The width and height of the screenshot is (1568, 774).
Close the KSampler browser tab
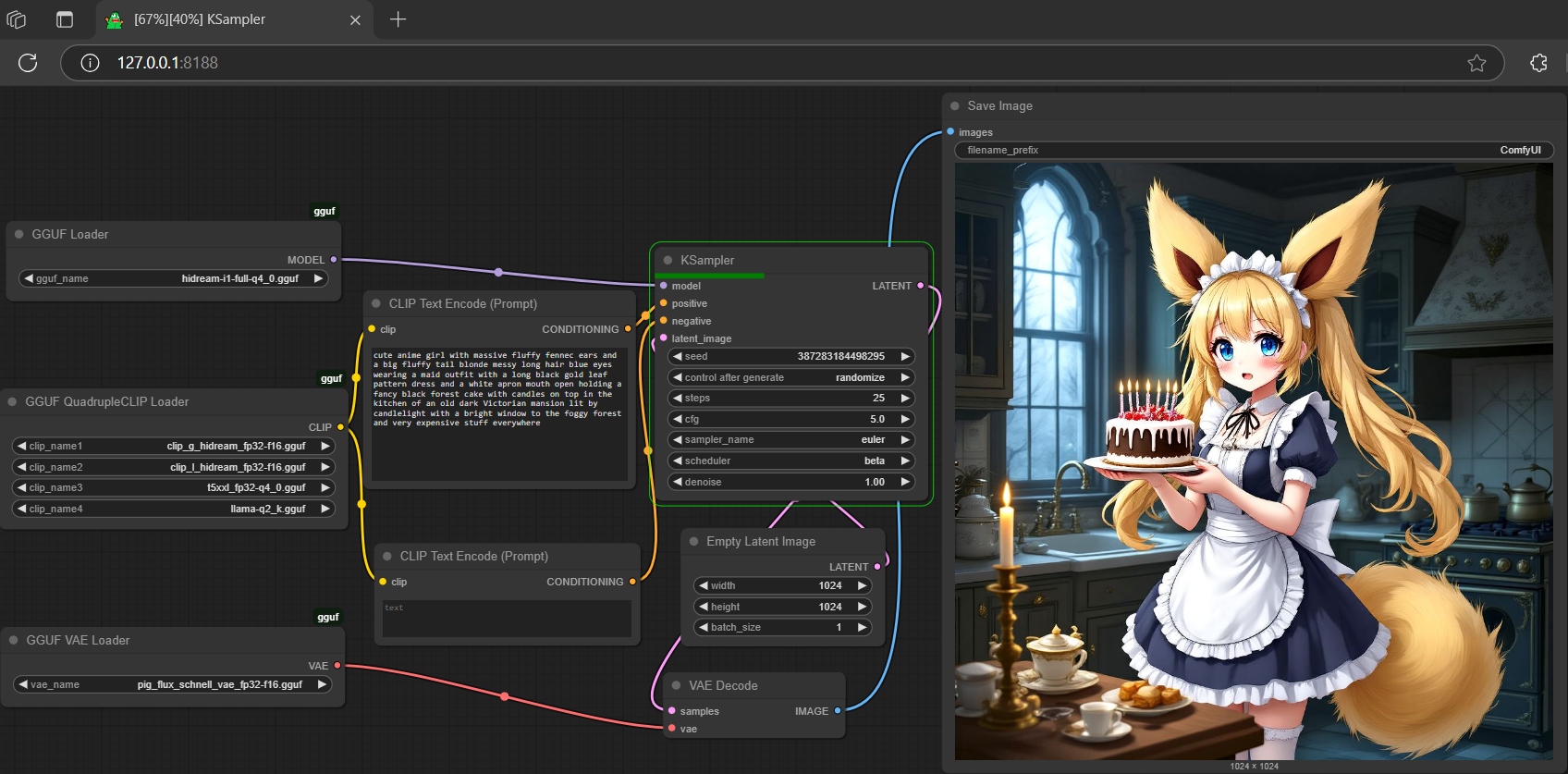tap(355, 19)
